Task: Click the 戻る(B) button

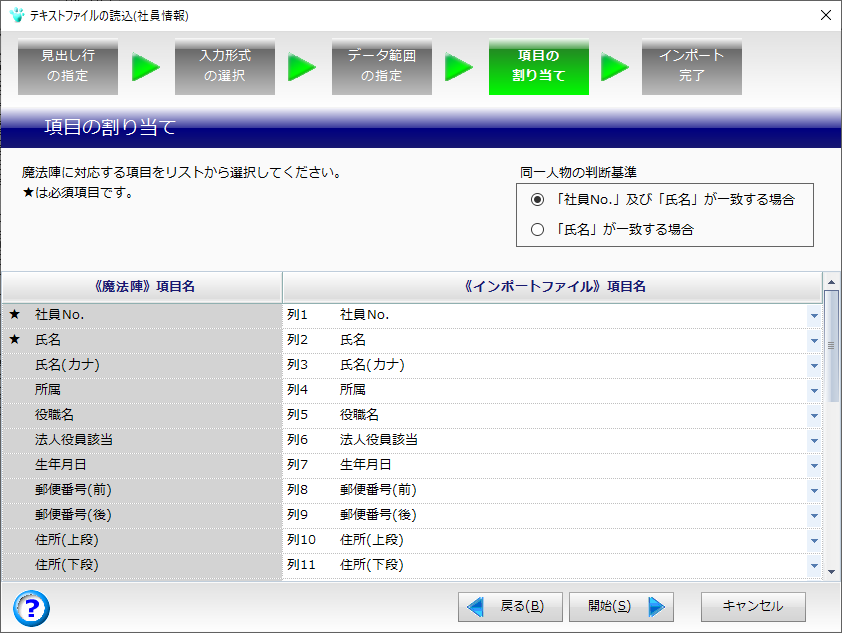Action: [x=510, y=607]
